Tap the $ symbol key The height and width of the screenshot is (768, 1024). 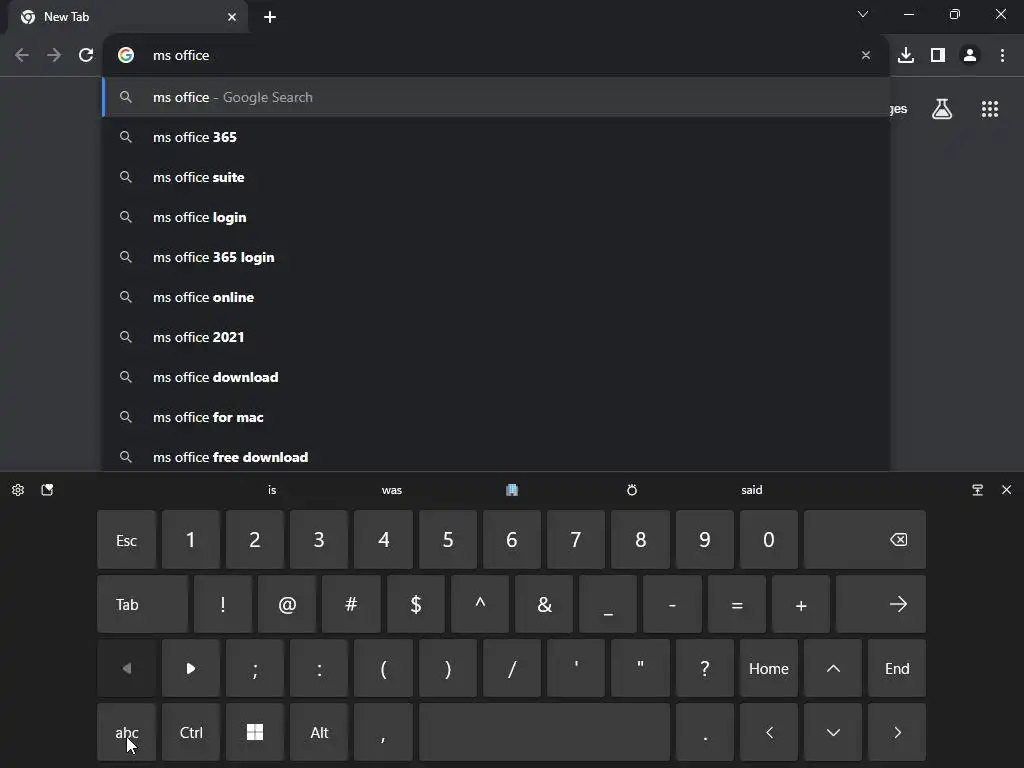pyautogui.click(x=415, y=604)
